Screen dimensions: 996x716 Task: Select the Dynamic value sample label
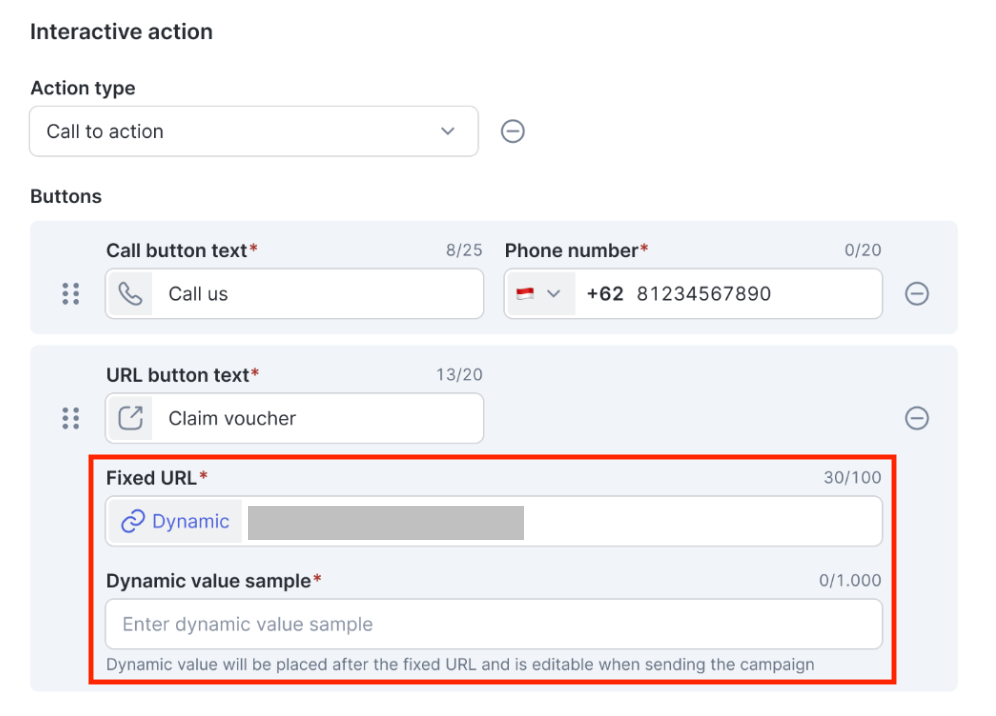(209, 581)
